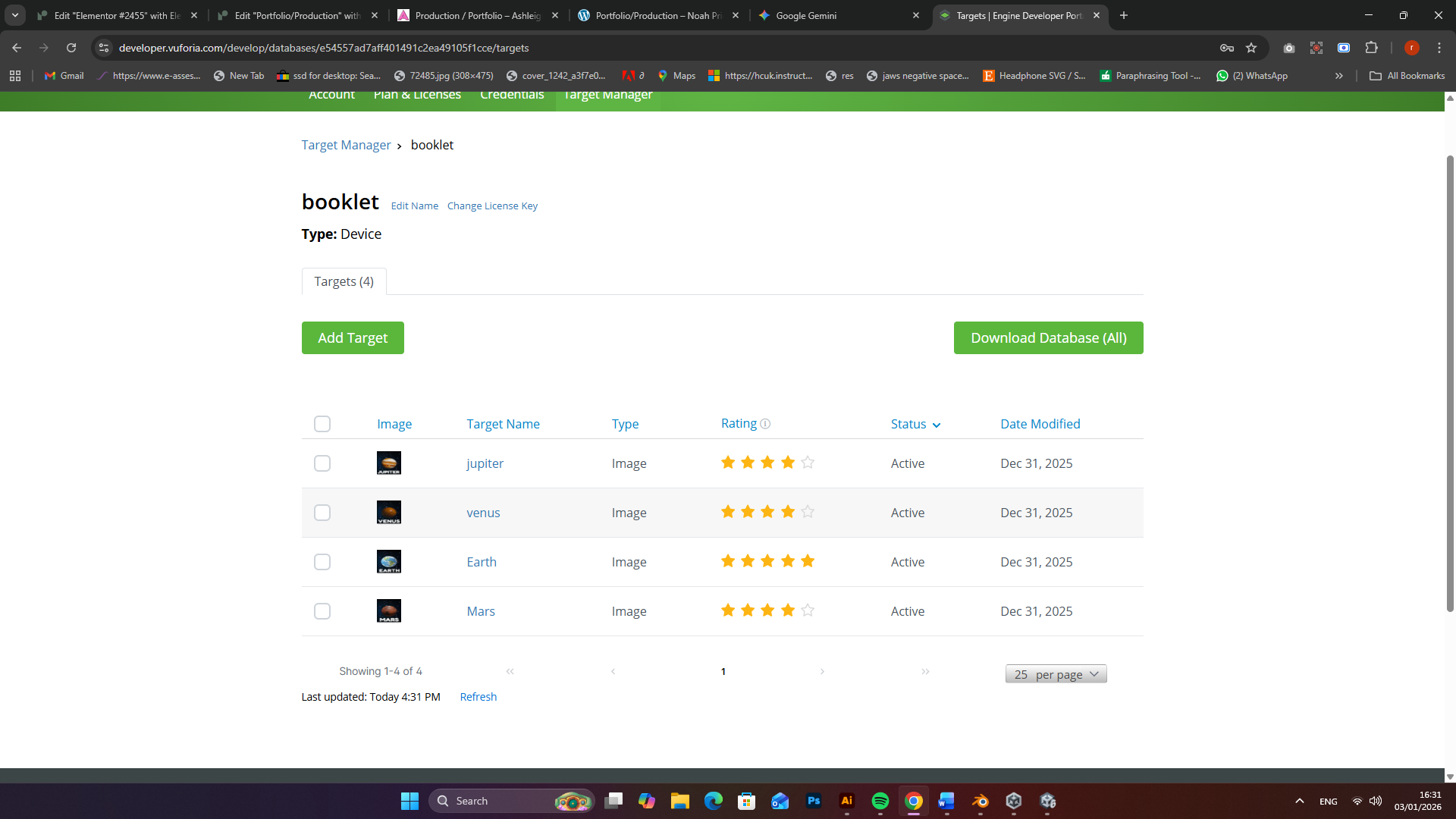The image size is (1456, 819).
Task: Open Photoshop from the taskbar
Action: [x=814, y=801]
